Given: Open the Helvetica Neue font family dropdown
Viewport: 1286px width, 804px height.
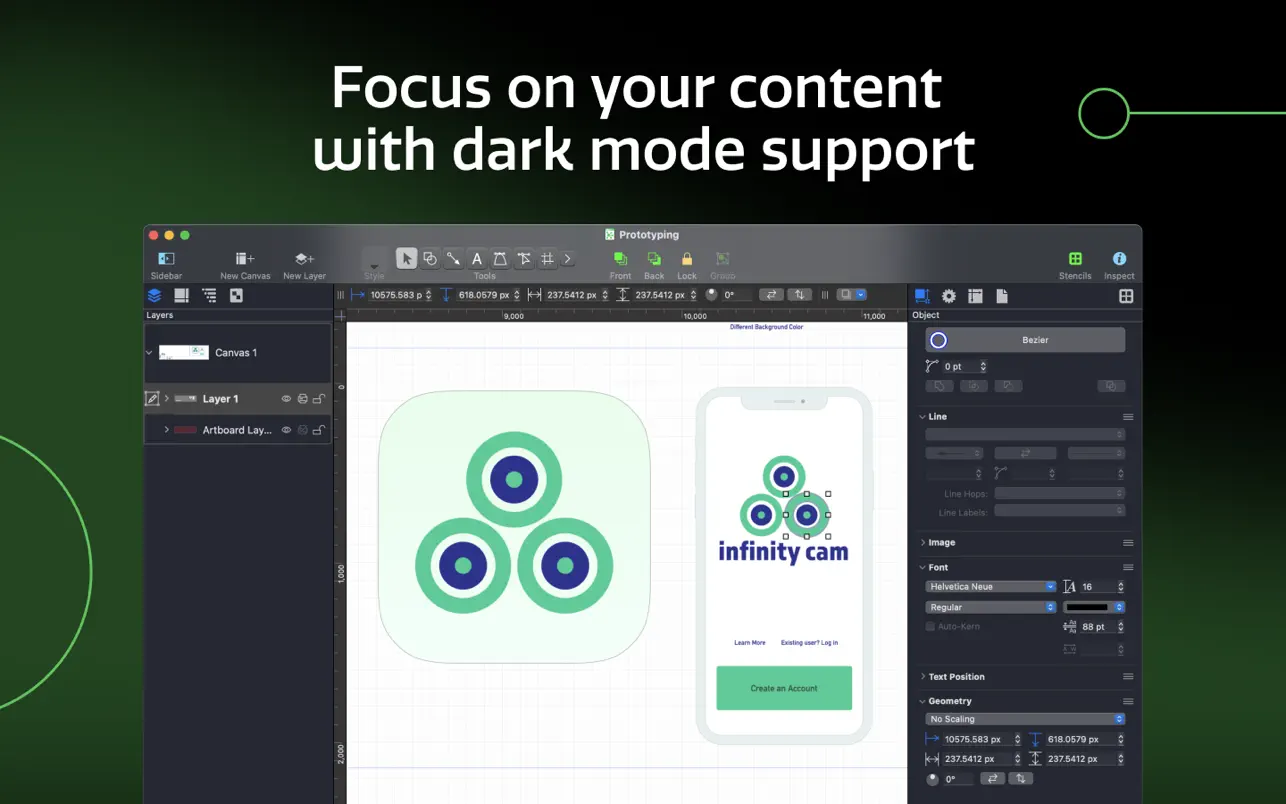Looking at the screenshot, I should point(990,587).
